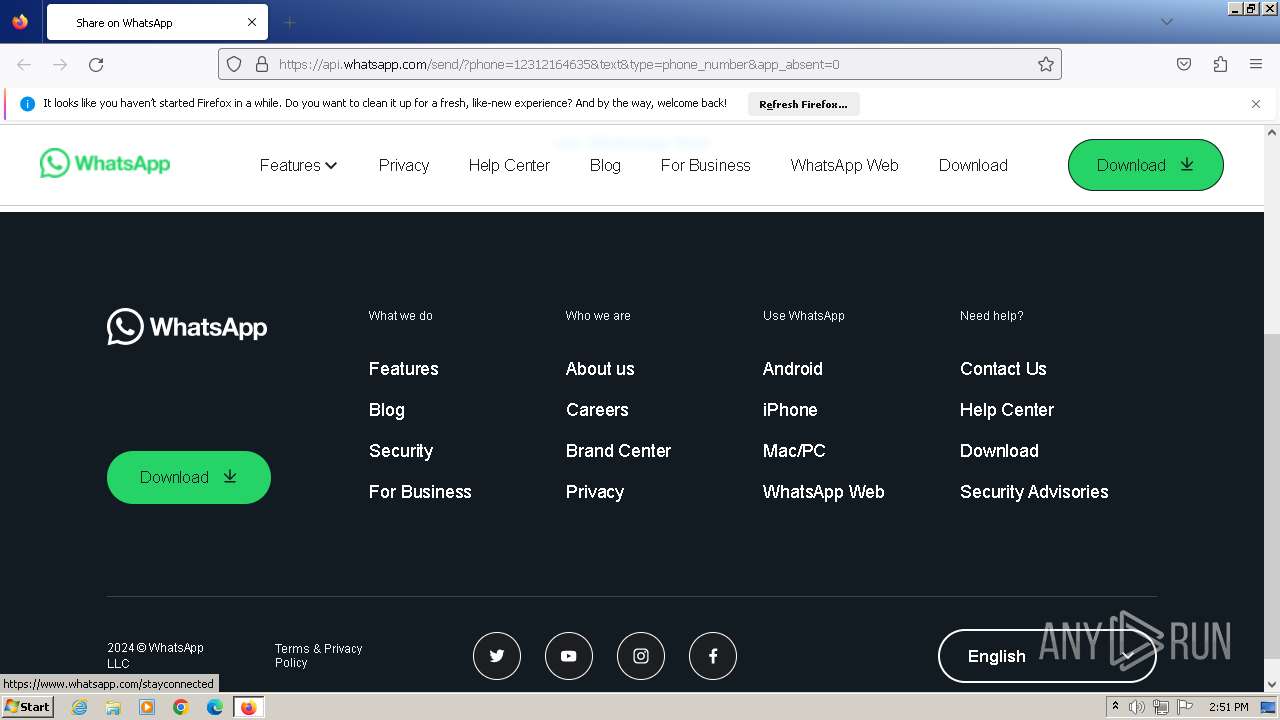Viewport: 1280px width, 720px height.
Task: Expand the Features header menu
Action: [298, 165]
